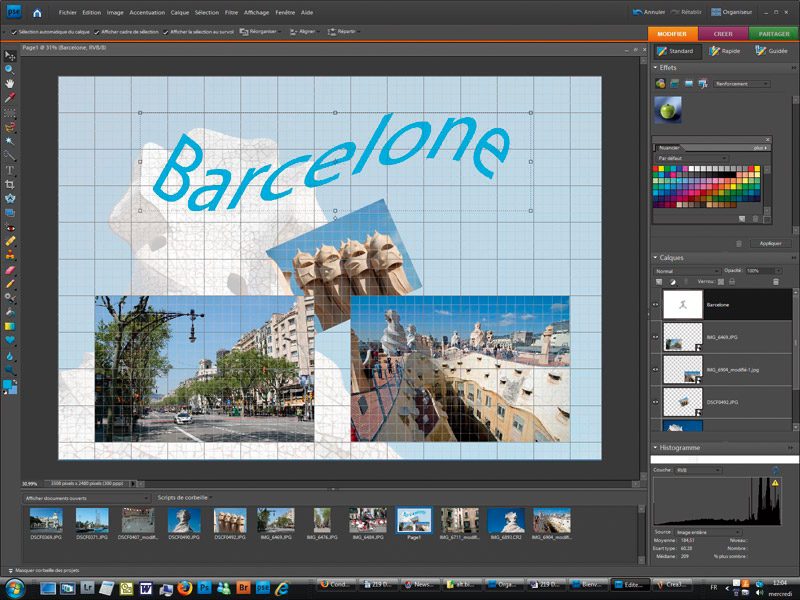The height and width of the screenshot is (600, 800).
Task: Select the Hand tool
Action: pos(9,83)
